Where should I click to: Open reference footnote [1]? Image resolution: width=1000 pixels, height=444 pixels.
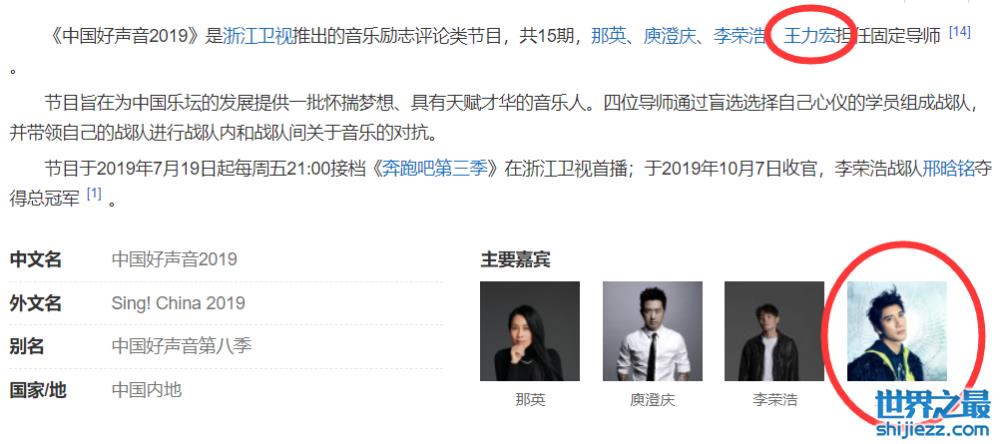click(94, 194)
